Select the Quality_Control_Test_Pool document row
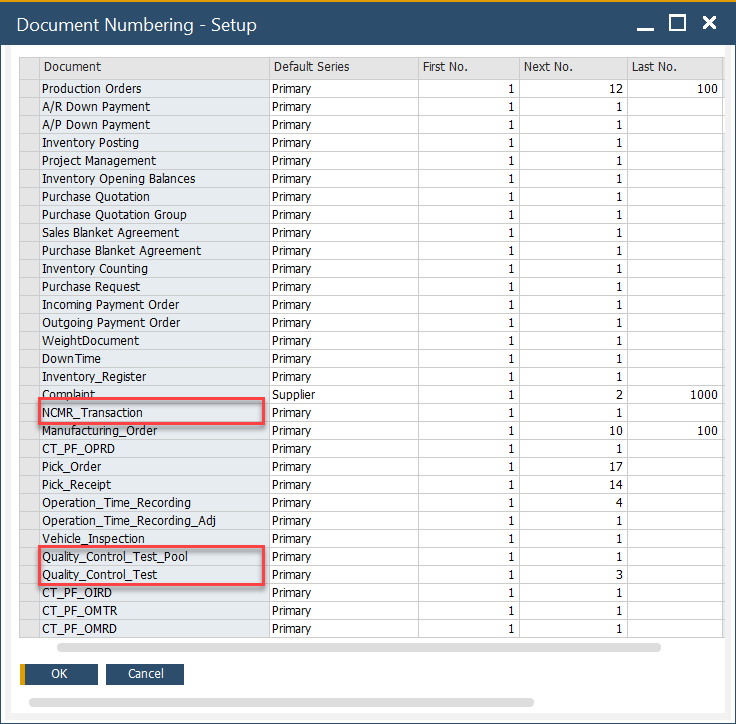Screen dimensions: 736x724 coord(114,557)
